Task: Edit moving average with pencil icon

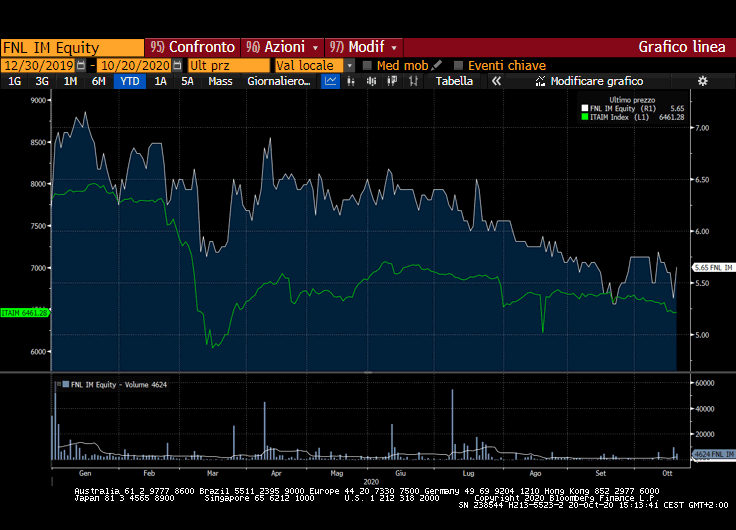Action: pos(437,65)
